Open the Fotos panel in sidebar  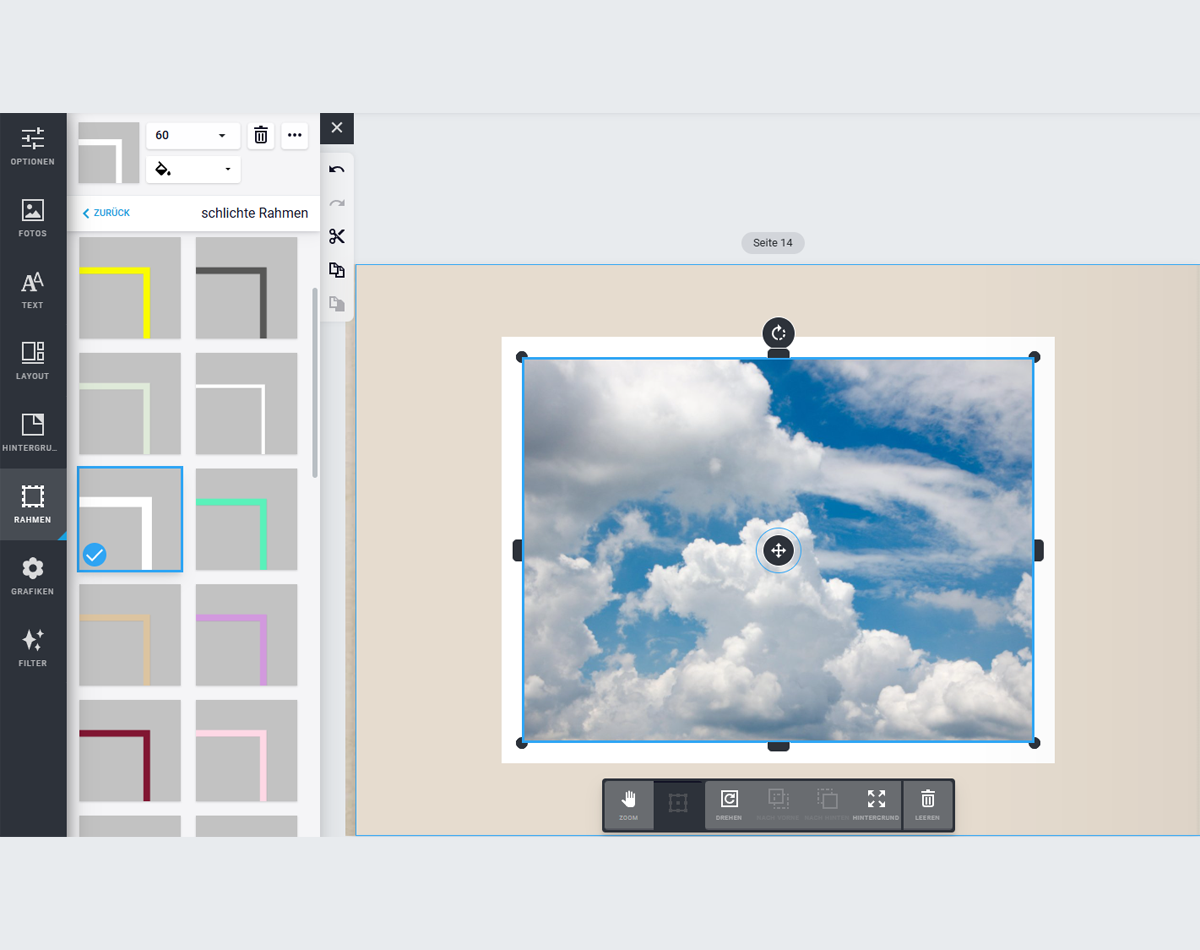pyautogui.click(x=33, y=218)
